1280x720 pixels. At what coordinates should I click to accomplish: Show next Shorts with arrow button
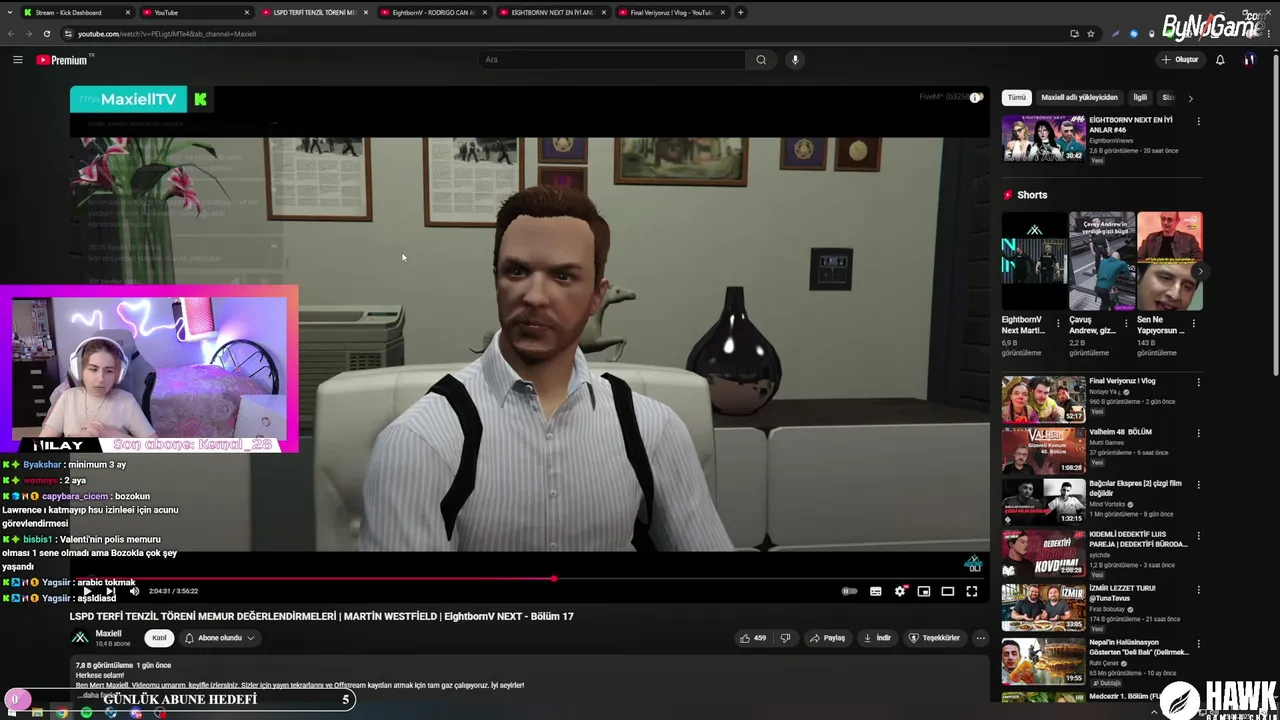coord(1199,271)
